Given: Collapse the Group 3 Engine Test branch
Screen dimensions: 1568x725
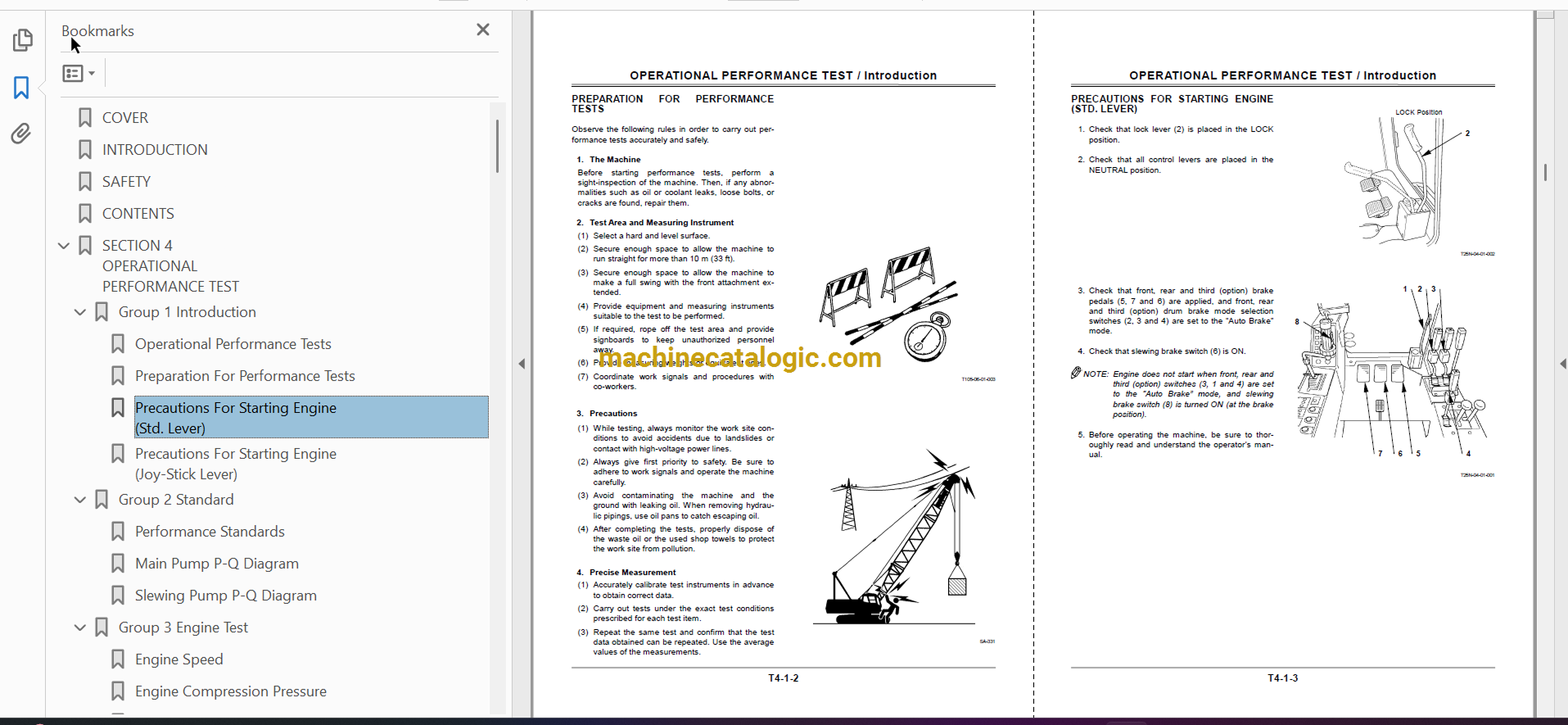Looking at the screenshot, I should pos(80,628).
